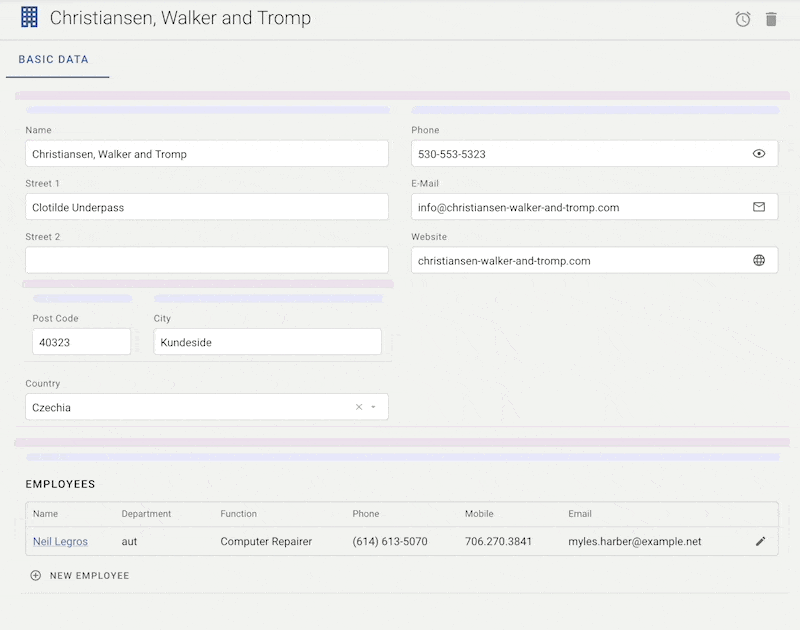Click the pencil edit icon for Neil Legros

[x=760, y=542]
